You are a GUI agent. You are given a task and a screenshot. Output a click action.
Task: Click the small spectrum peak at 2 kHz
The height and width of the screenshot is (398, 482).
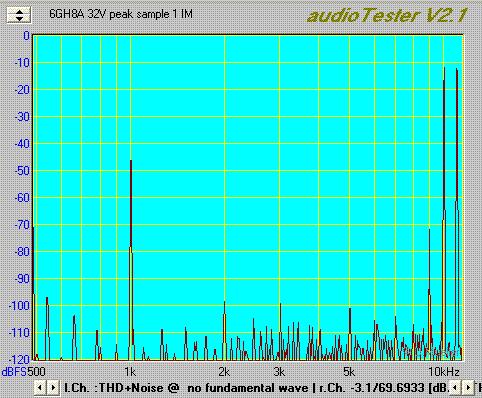pos(225,331)
